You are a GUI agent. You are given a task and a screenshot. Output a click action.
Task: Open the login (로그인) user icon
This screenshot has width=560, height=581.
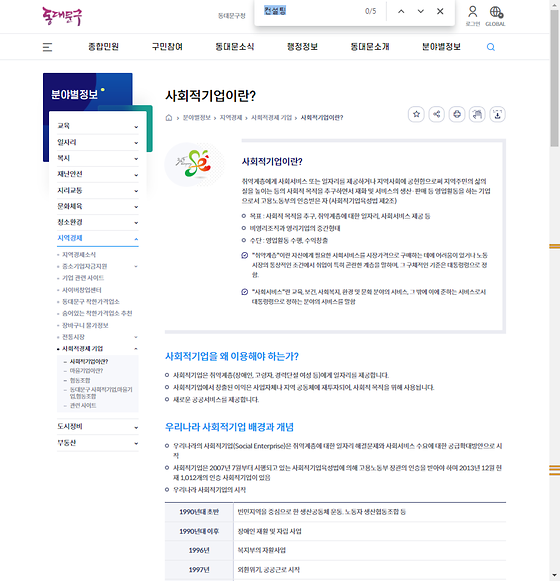pos(473,16)
